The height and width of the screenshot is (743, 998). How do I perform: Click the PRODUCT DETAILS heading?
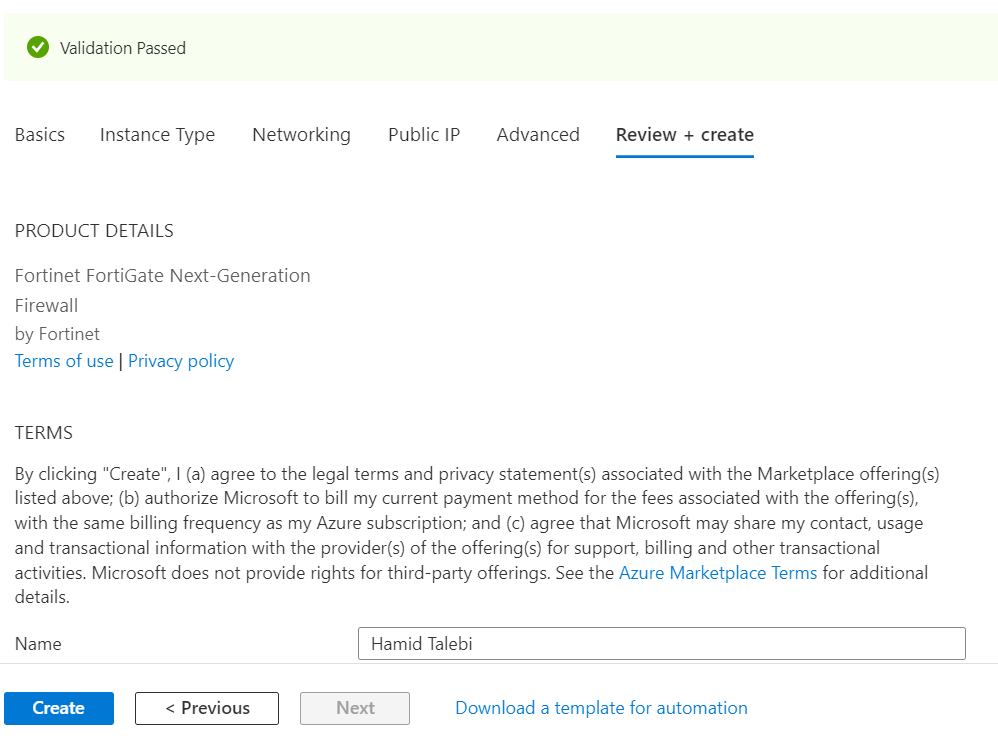pyautogui.click(x=94, y=230)
